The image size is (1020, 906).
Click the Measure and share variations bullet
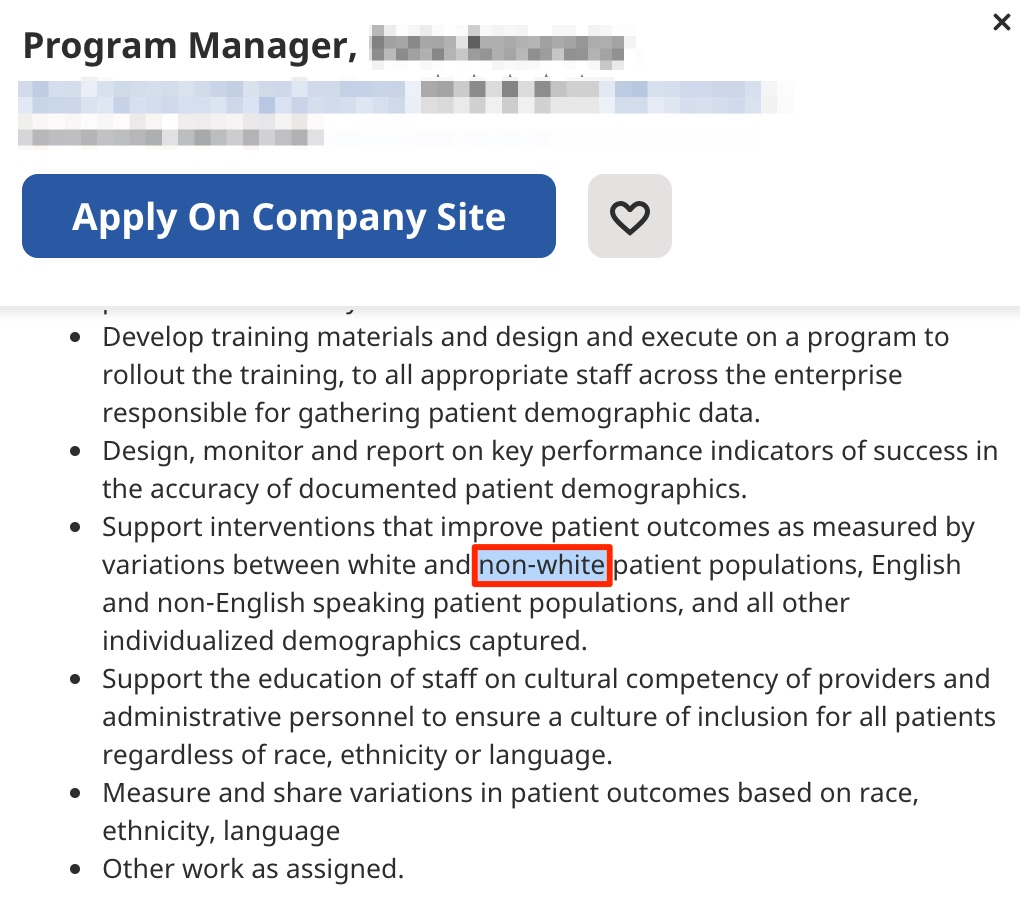point(510,812)
